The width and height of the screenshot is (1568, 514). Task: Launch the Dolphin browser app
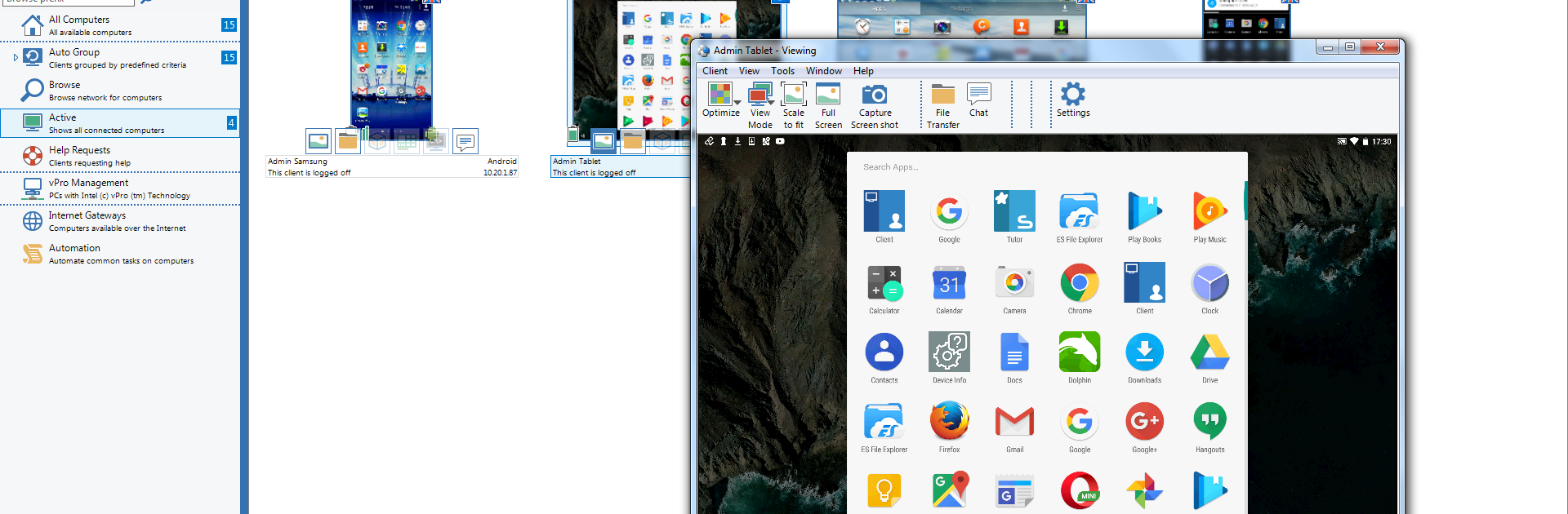(1080, 357)
